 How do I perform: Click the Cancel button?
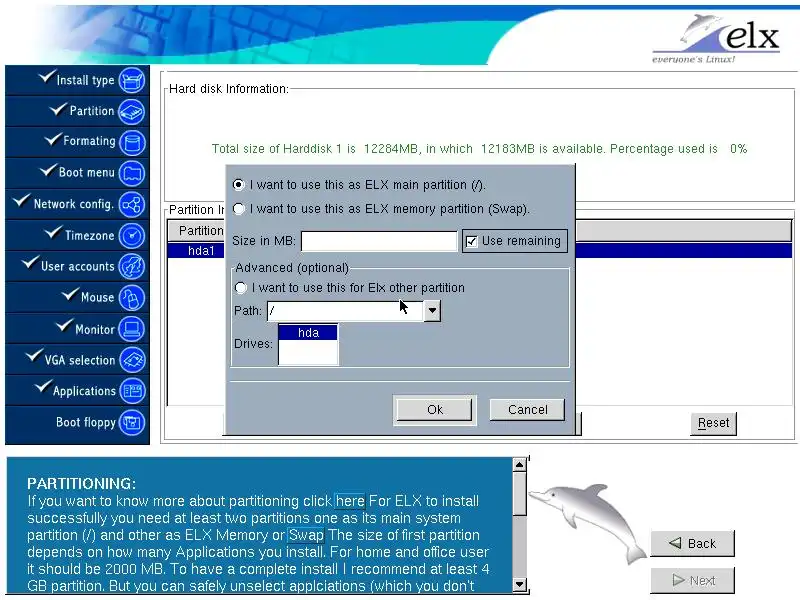(528, 410)
